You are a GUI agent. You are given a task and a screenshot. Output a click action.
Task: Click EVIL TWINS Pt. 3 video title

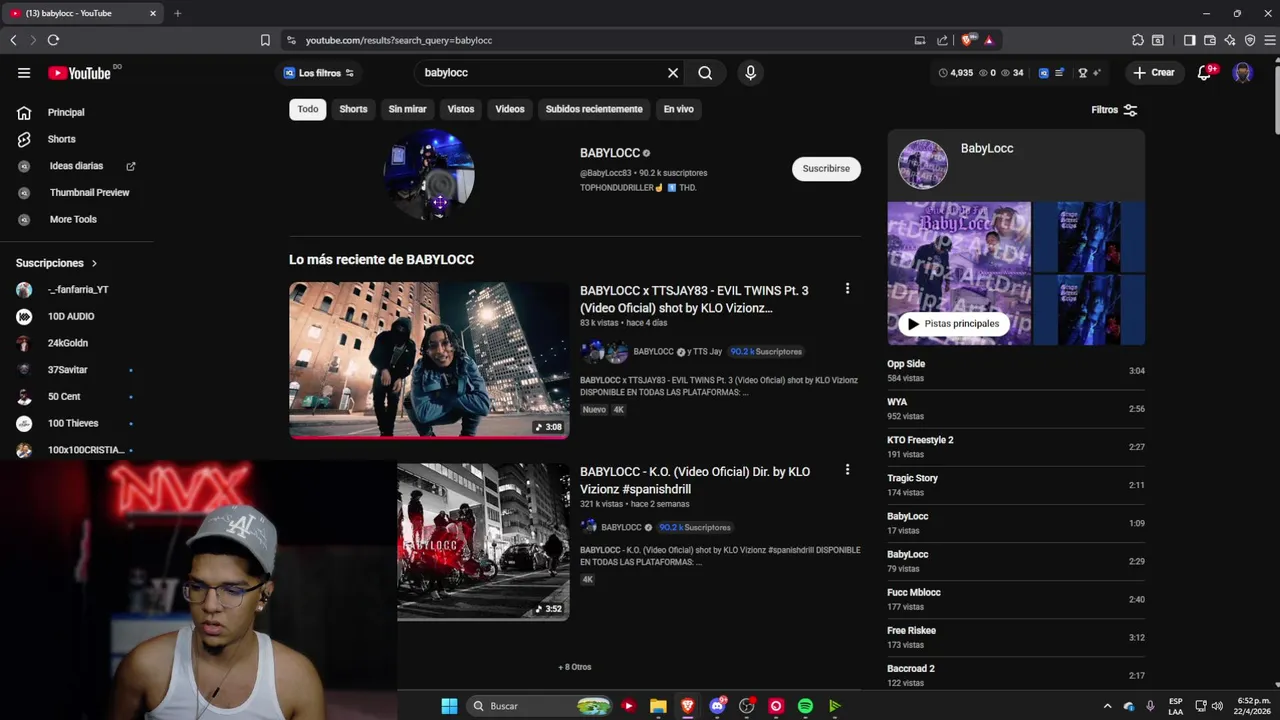[x=694, y=299]
